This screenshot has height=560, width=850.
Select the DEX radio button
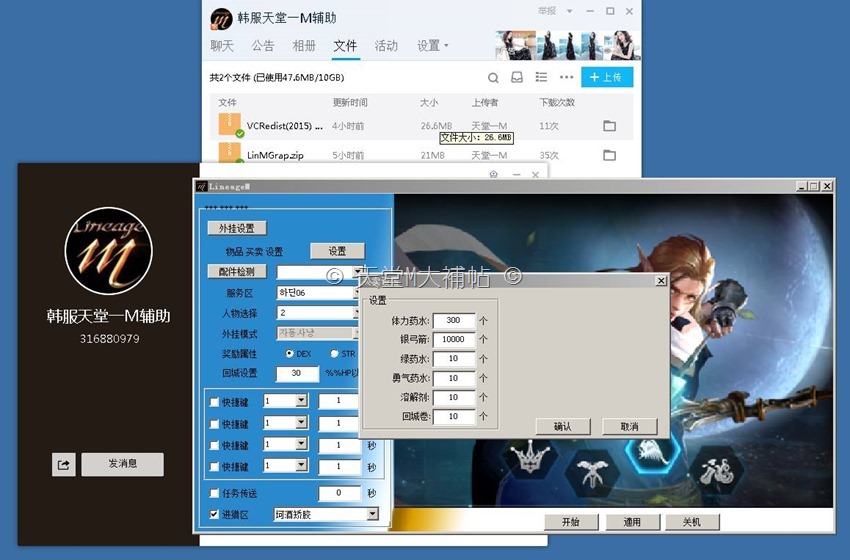click(289, 353)
